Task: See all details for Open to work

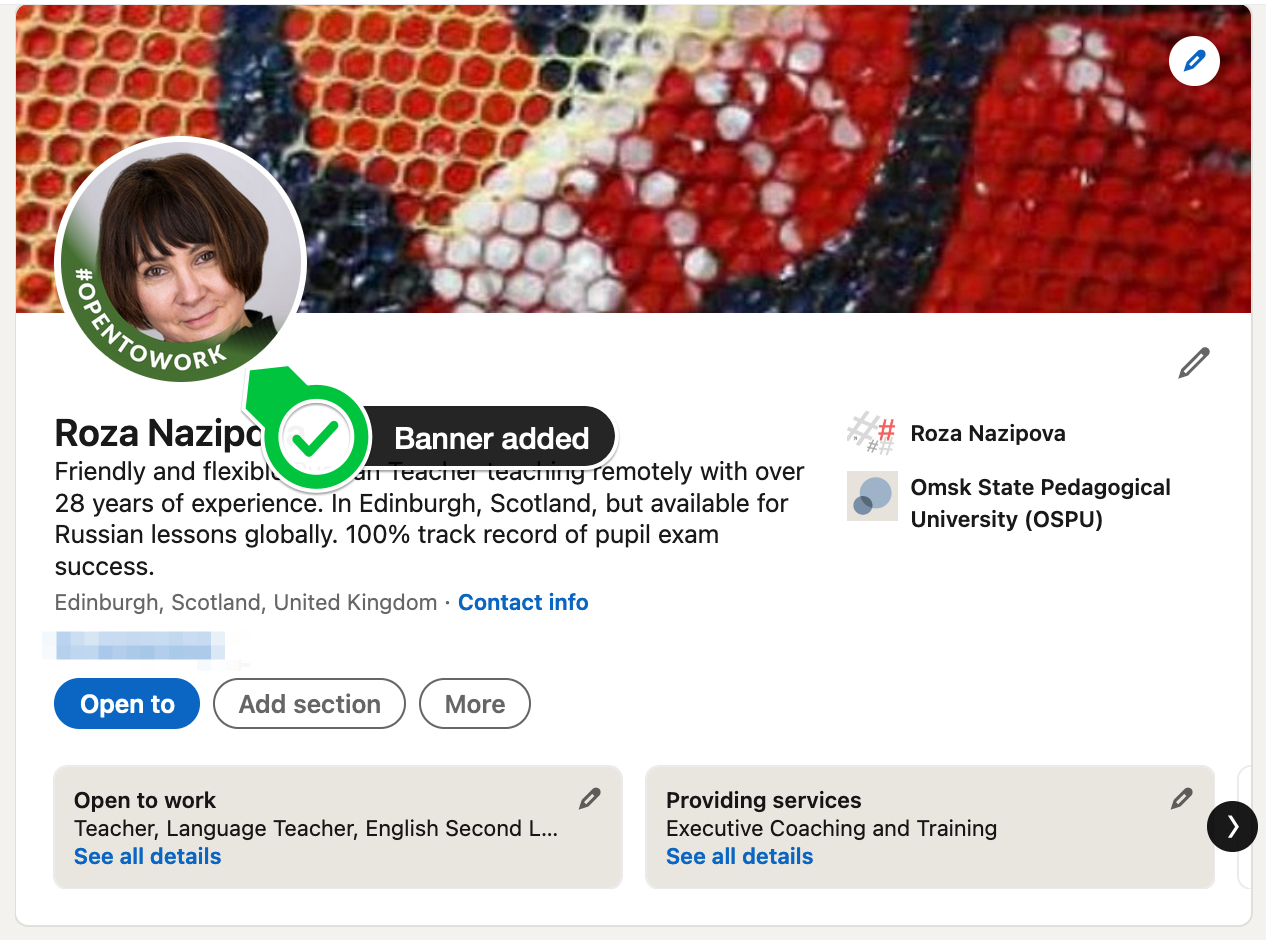Action: pyautogui.click(x=148, y=856)
